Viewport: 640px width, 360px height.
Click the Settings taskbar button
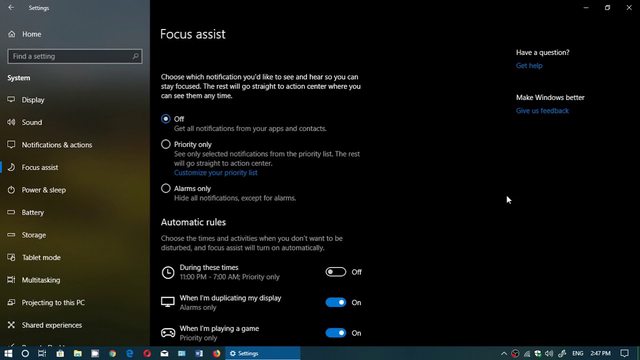(x=263, y=353)
